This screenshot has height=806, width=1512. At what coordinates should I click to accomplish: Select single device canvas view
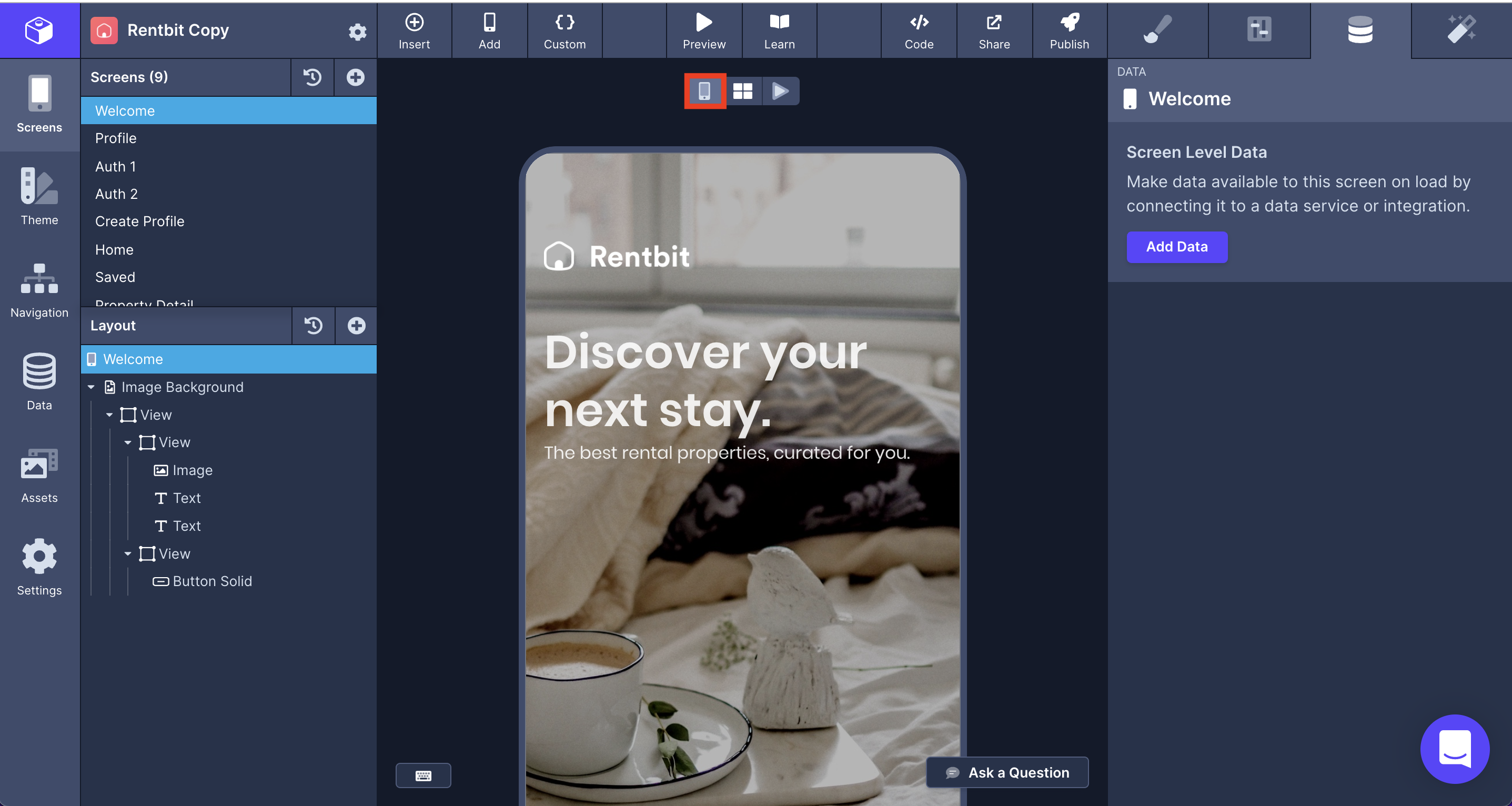point(705,91)
